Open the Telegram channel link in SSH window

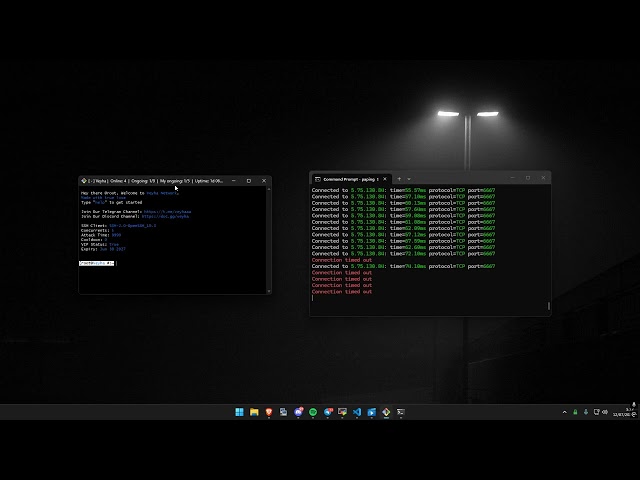coord(167,212)
